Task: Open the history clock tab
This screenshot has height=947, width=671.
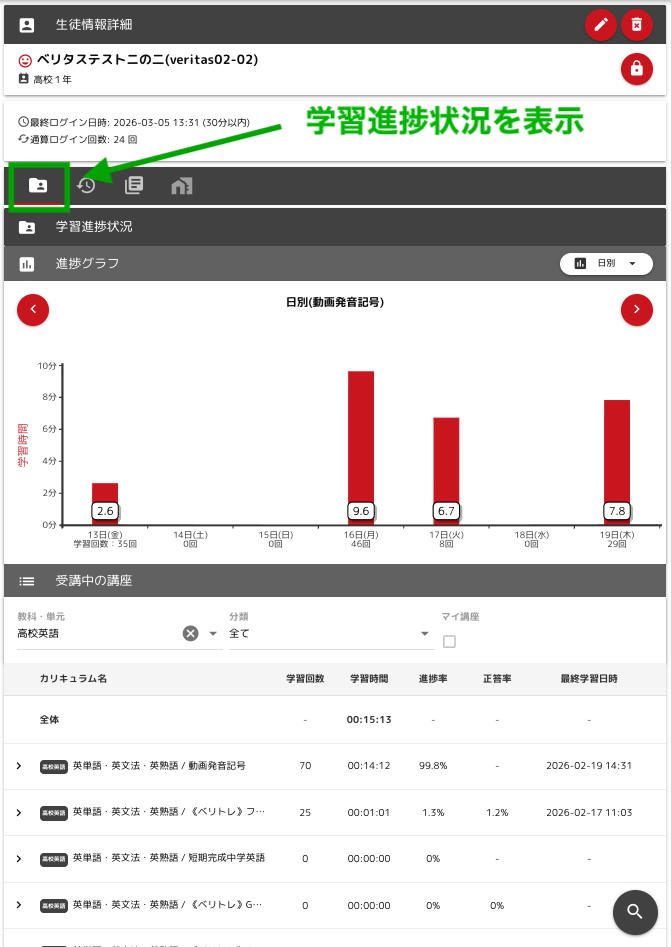Action: tap(86, 185)
